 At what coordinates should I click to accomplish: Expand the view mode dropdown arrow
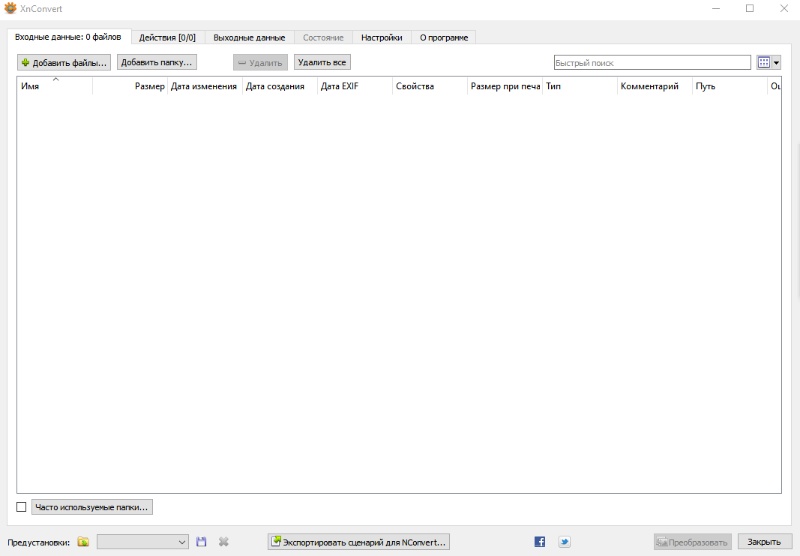[x=776, y=63]
